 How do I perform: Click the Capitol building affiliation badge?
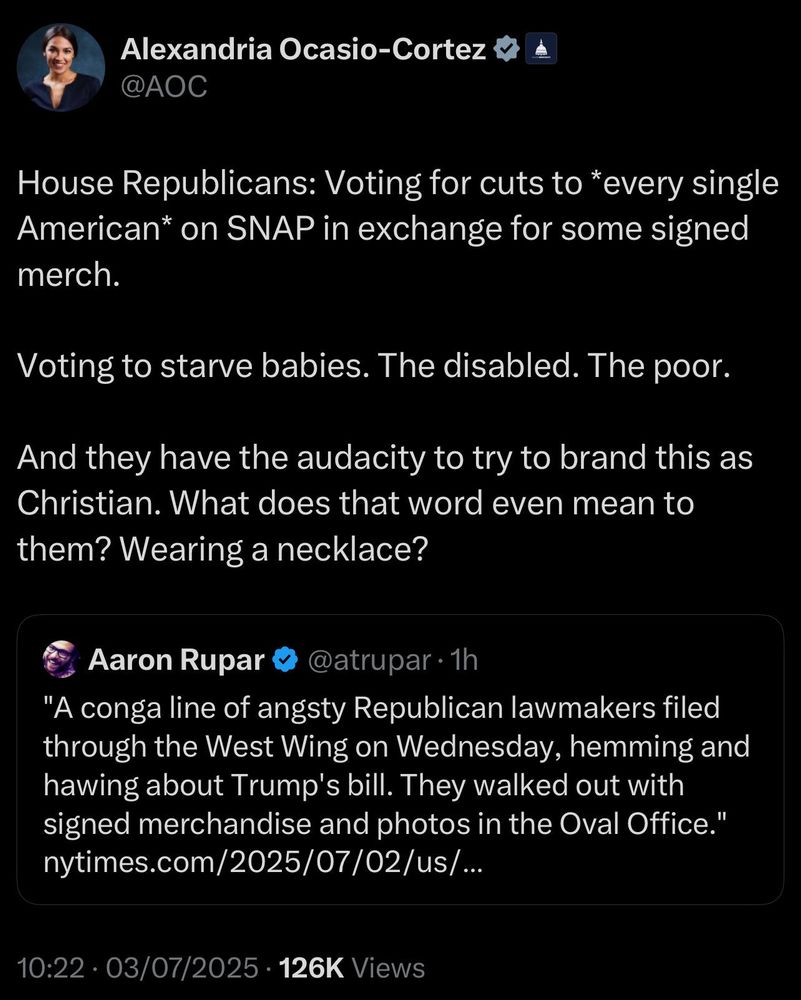541,49
